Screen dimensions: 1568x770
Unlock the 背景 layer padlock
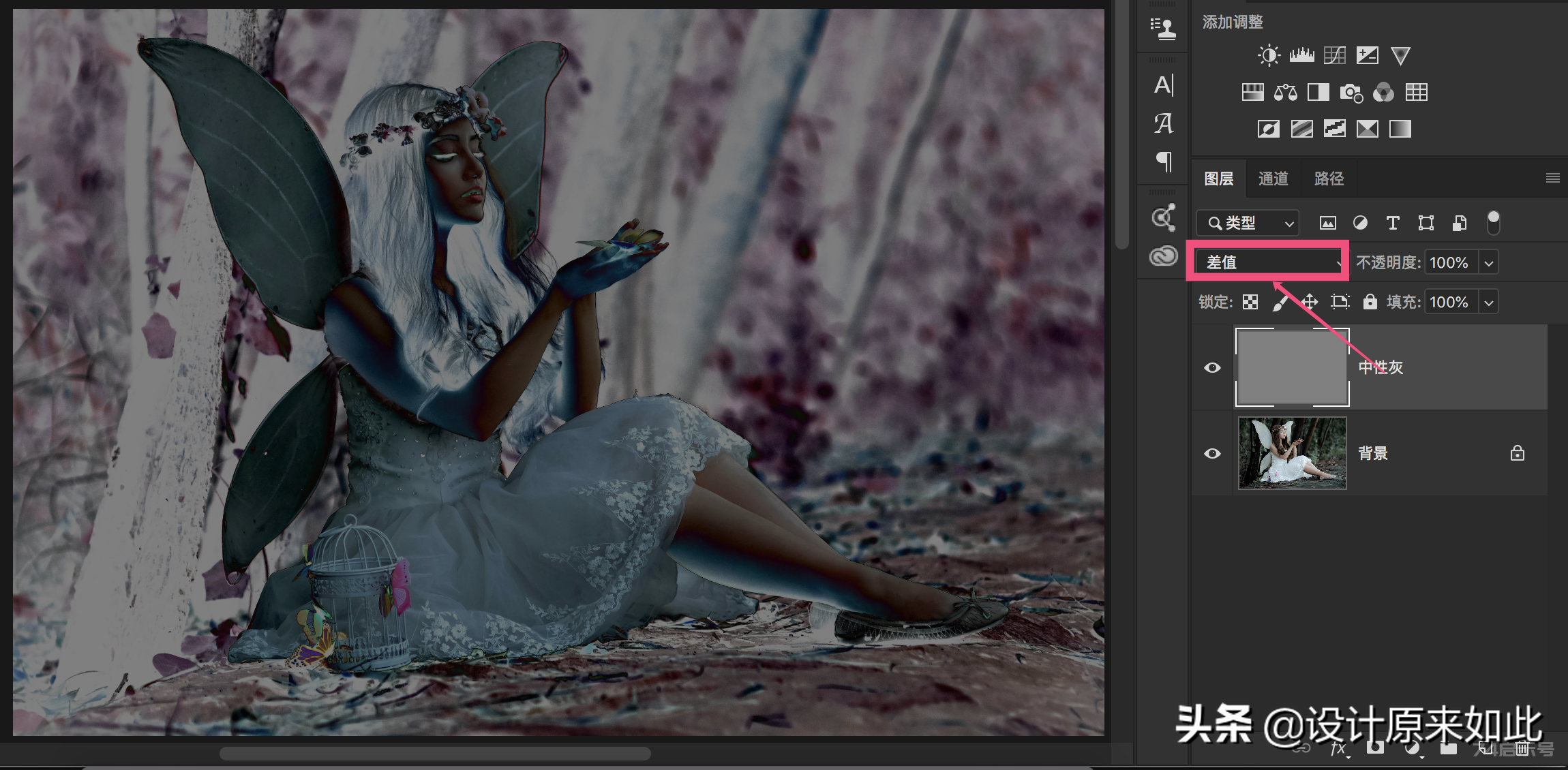coord(1518,453)
